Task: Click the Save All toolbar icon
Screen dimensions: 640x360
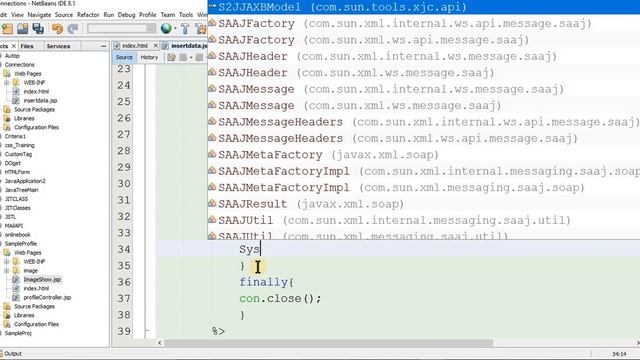Action: (x=38, y=29)
